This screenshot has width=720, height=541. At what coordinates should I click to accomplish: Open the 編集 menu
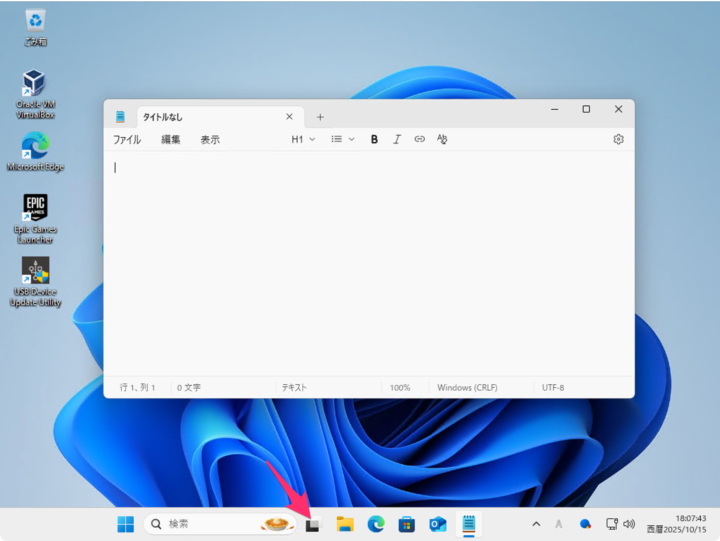pyautogui.click(x=171, y=140)
